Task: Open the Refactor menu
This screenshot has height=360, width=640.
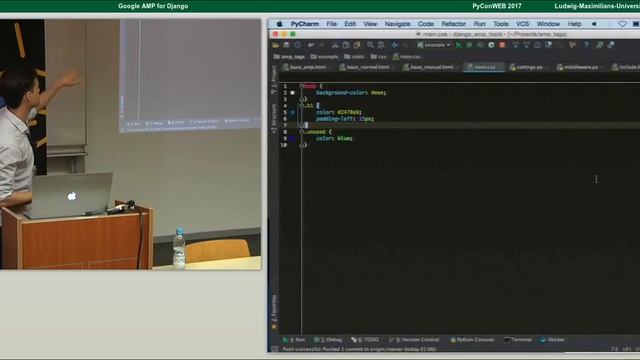Action: [x=453, y=24]
